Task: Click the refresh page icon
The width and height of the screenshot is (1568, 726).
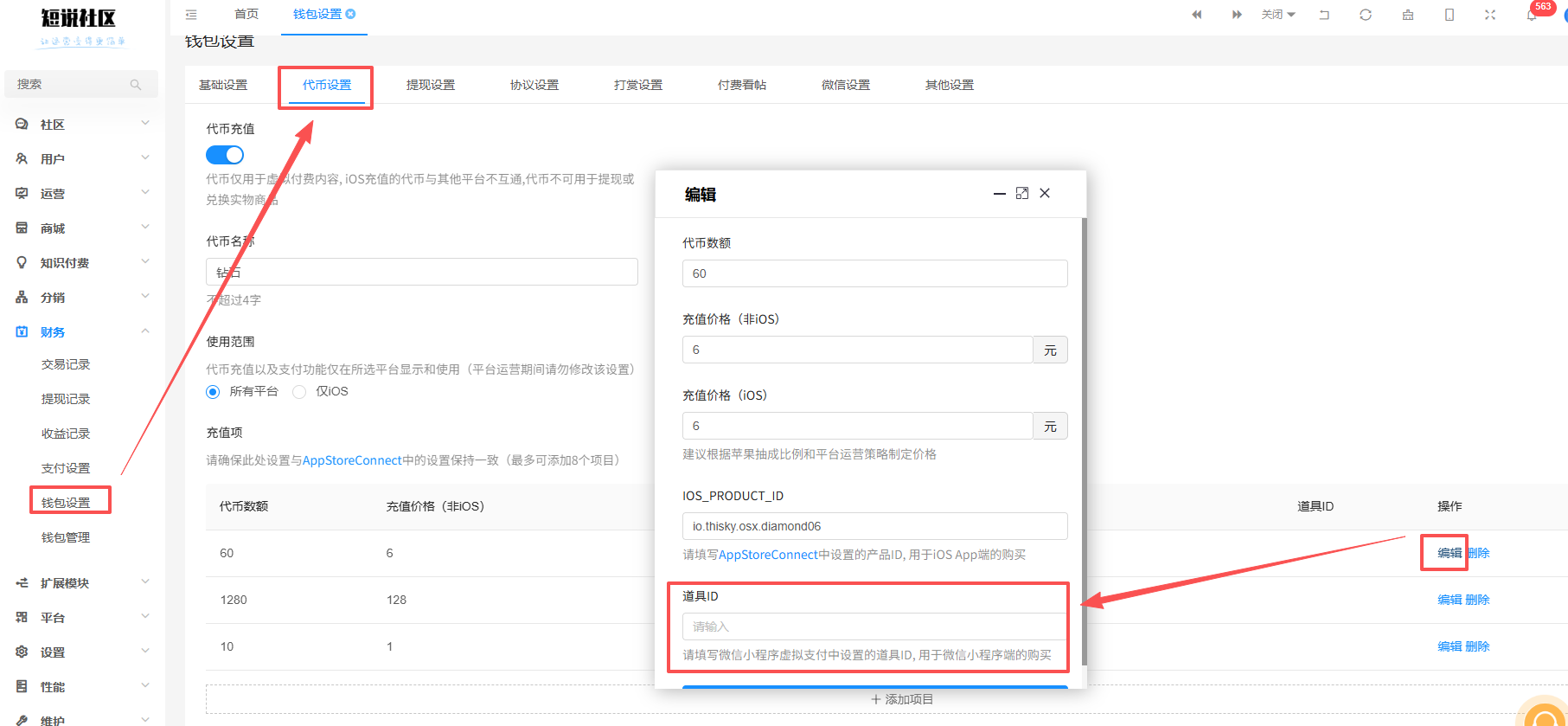Action: coord(1366,15)
